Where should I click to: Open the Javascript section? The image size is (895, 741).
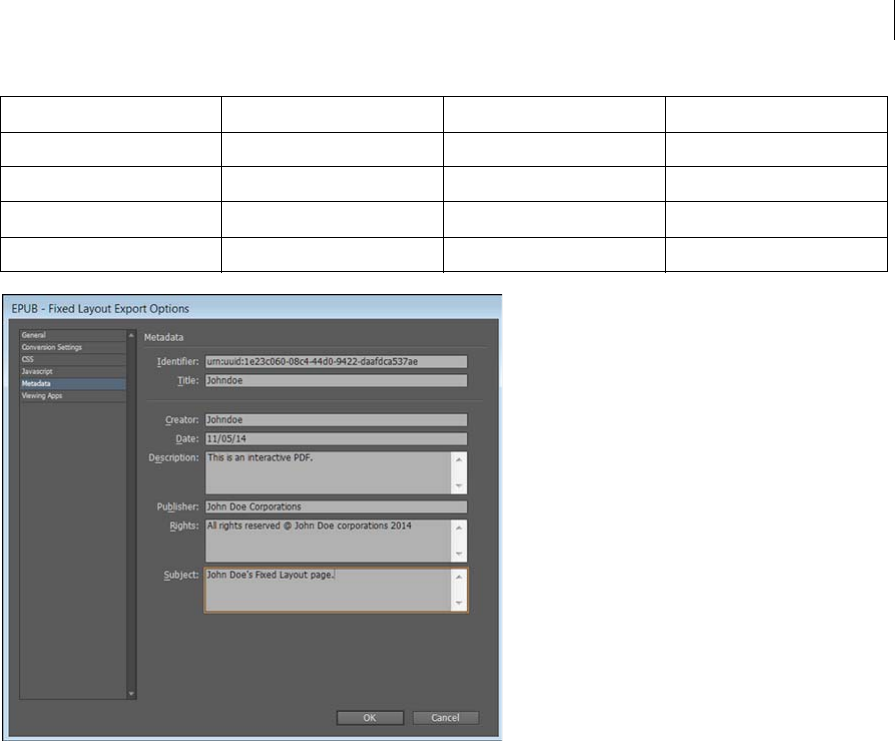[x=72, y=371]
